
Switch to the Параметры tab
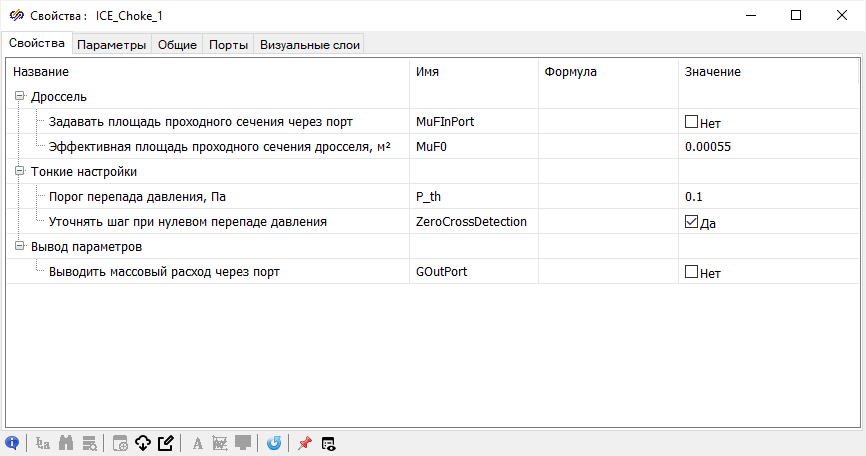(x=112, y=44)
